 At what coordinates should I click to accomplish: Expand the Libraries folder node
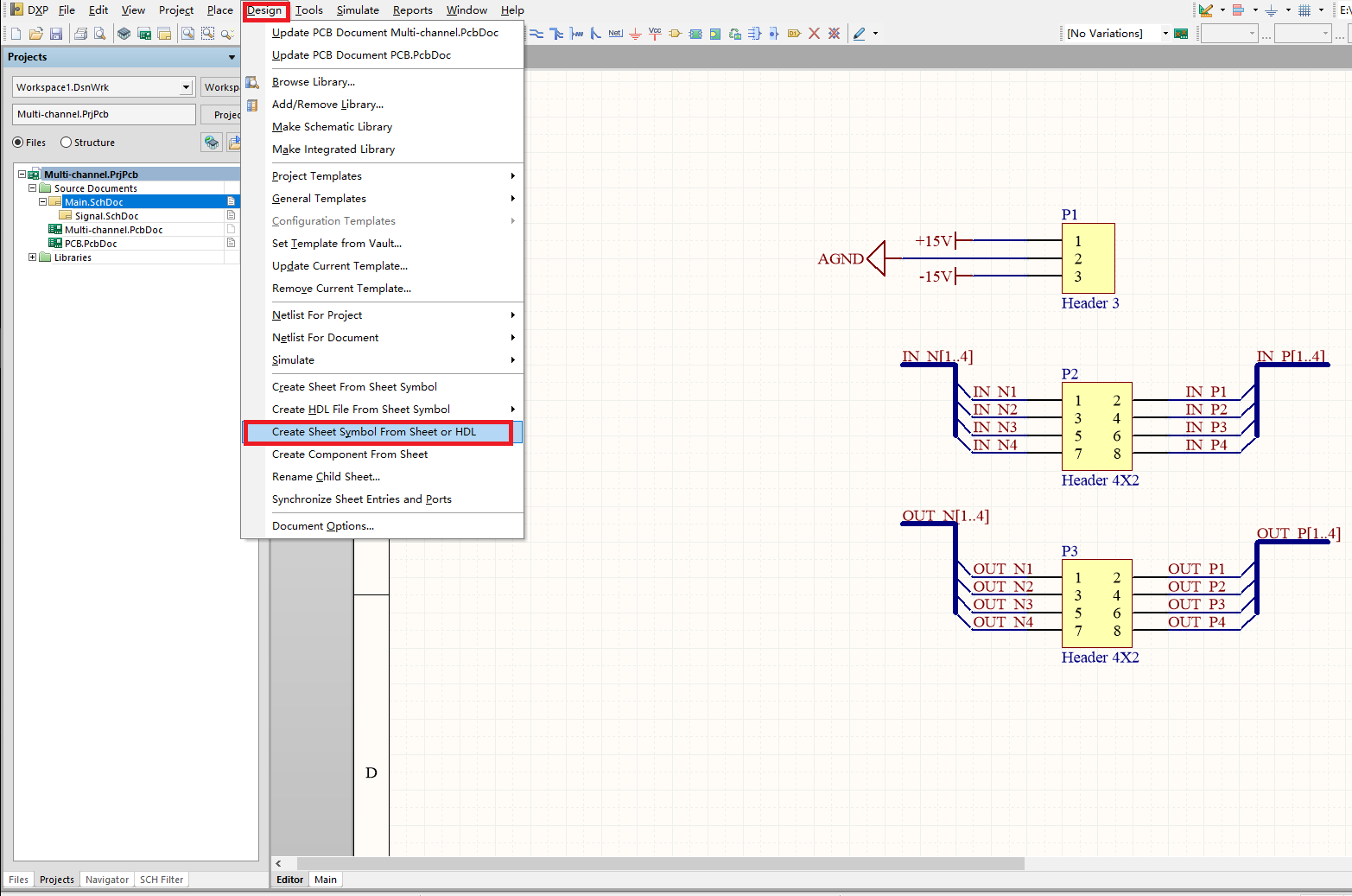click(33, 257)
